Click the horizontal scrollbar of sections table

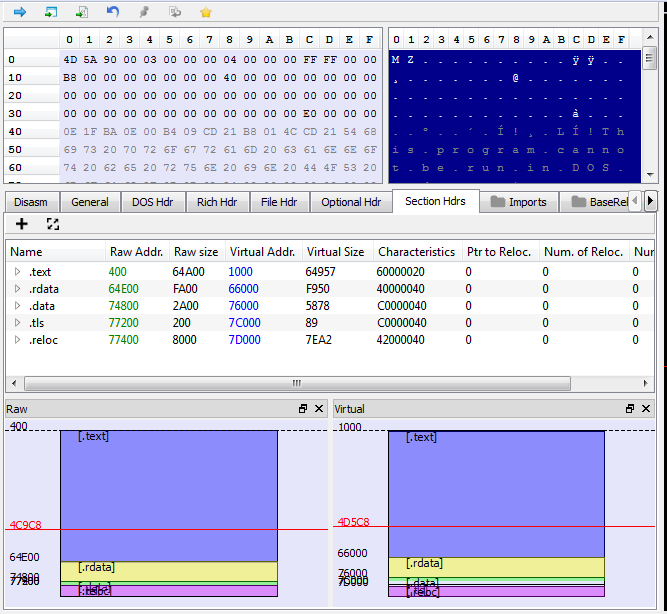point(297,383)
